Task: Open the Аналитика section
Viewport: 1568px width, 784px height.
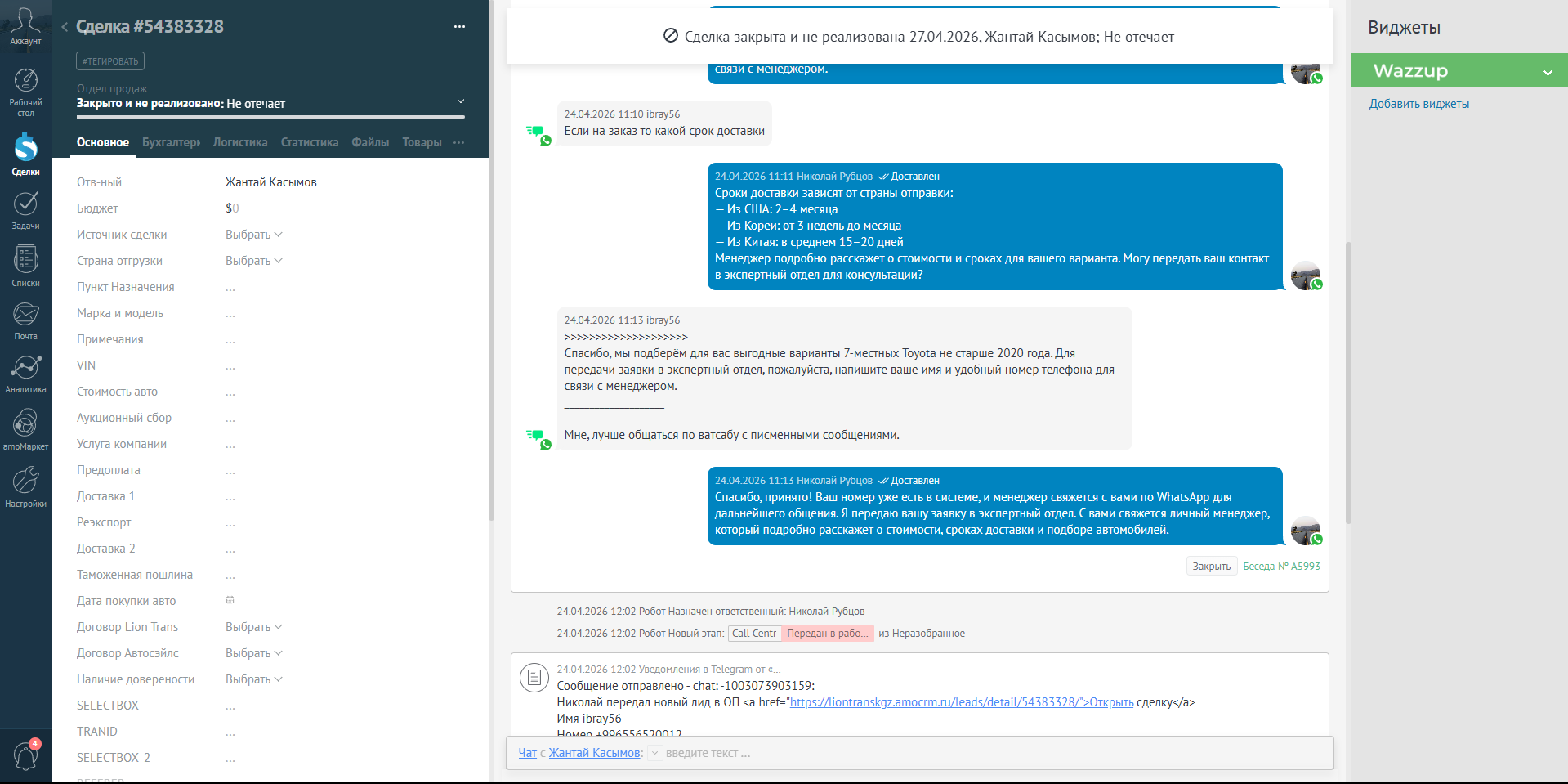Action: tap(25, 374)
